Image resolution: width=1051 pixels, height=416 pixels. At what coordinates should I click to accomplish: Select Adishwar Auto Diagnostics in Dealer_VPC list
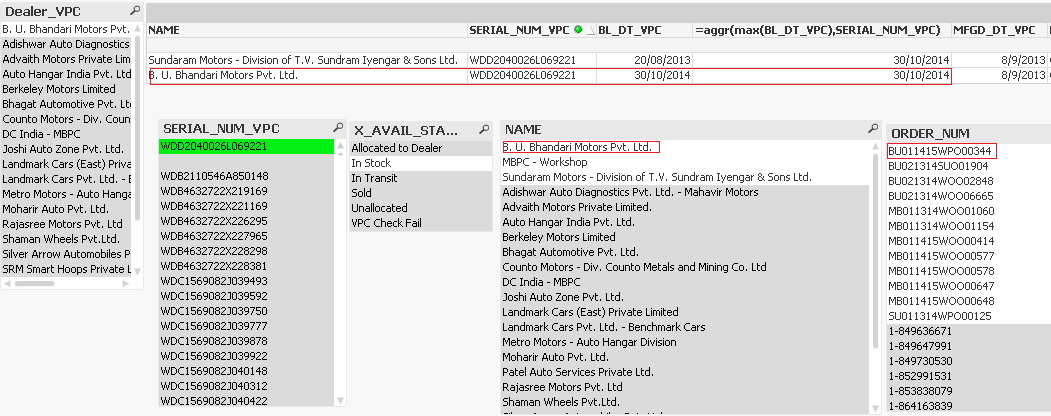coord(66,44)
